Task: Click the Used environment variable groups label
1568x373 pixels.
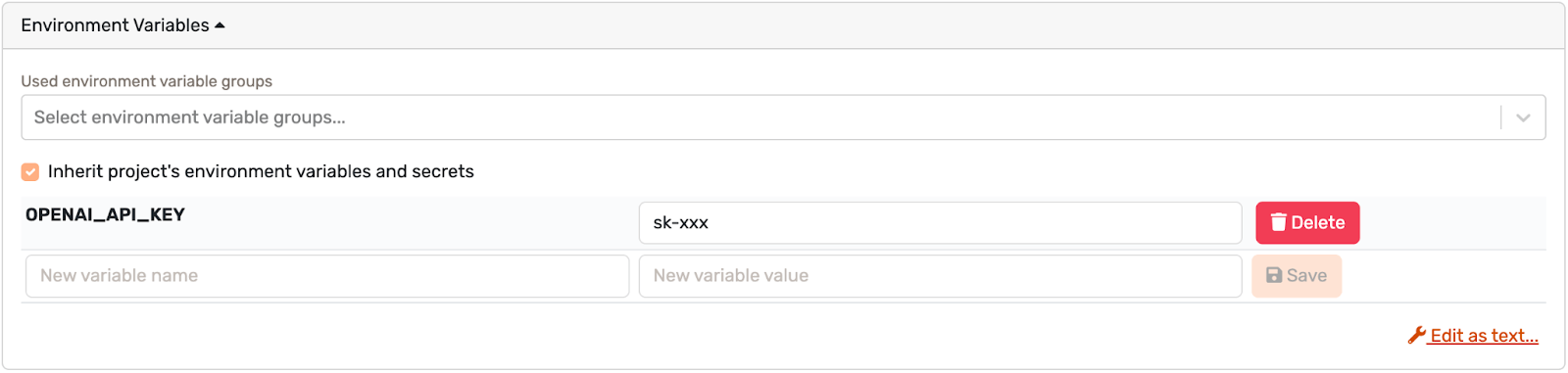Action: click(147, 81)
